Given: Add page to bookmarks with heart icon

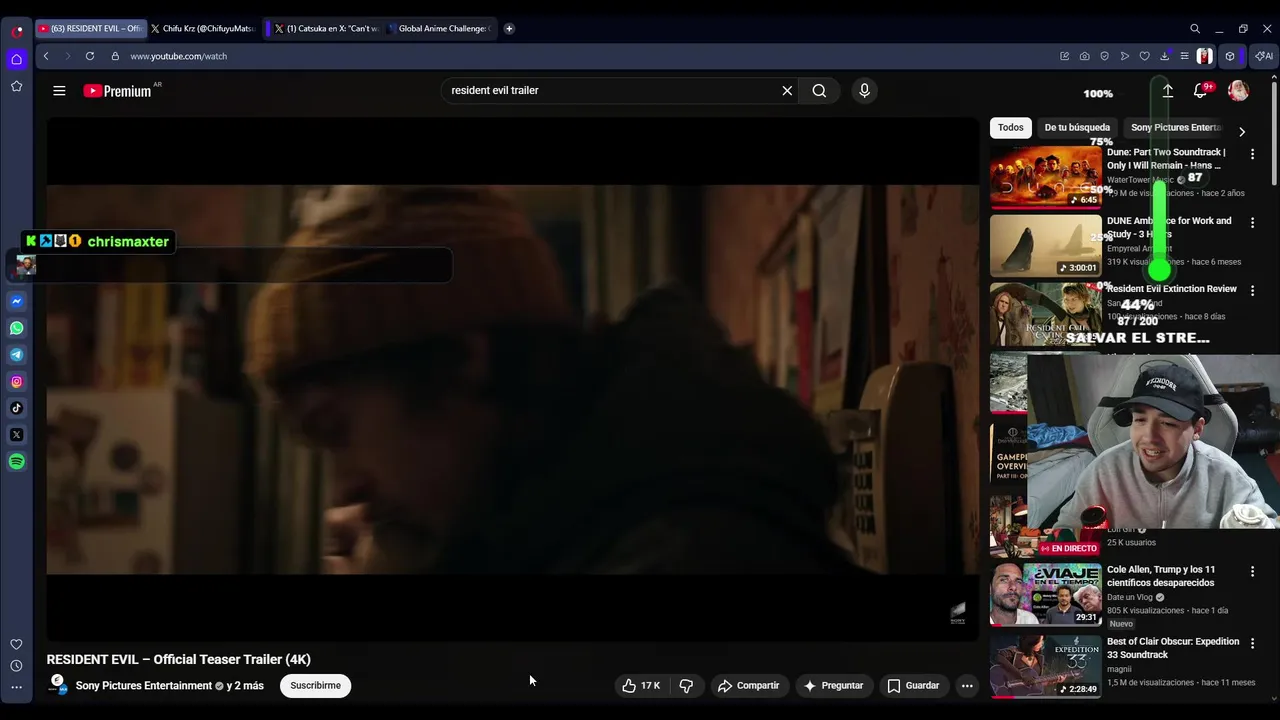Looking at the screenshot, I should point(1144,56).
